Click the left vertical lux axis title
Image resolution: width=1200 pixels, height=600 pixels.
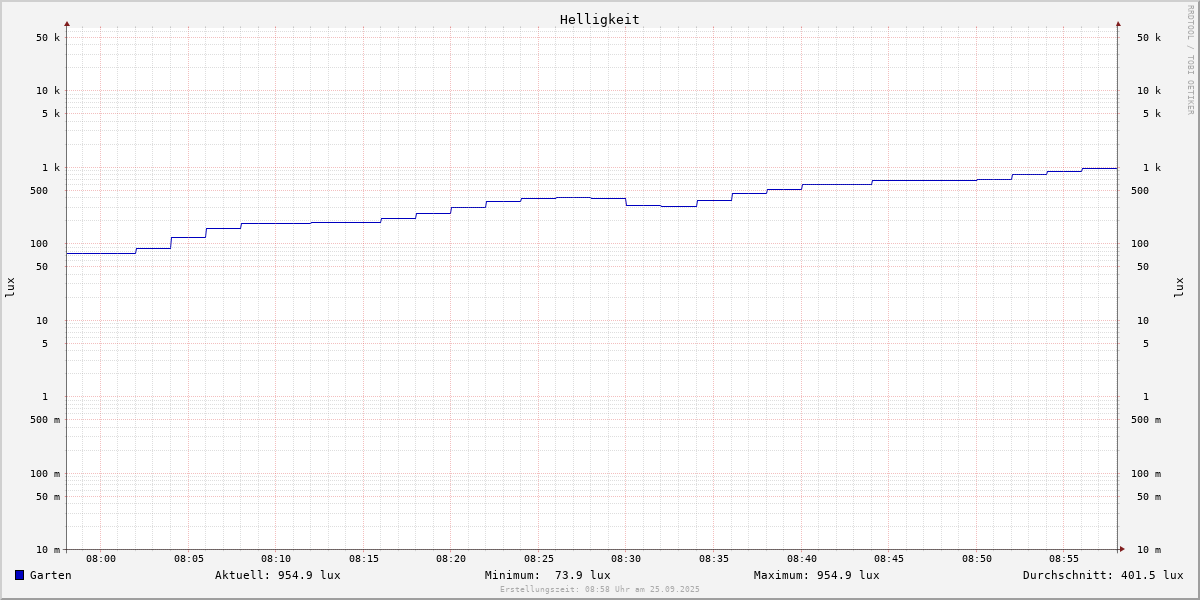[x=10, y=287]
